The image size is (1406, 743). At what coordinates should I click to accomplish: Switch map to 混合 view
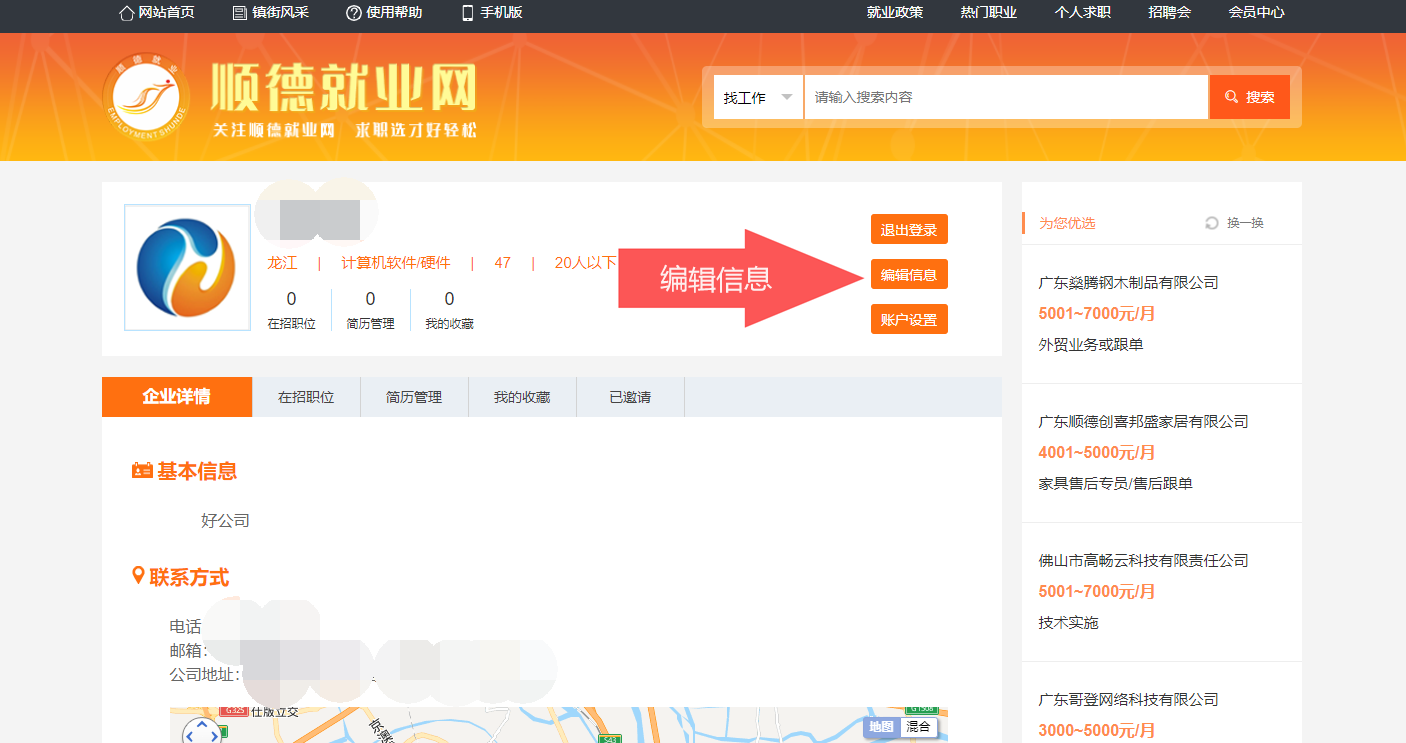pyautogui.click(x=918, y=727)
